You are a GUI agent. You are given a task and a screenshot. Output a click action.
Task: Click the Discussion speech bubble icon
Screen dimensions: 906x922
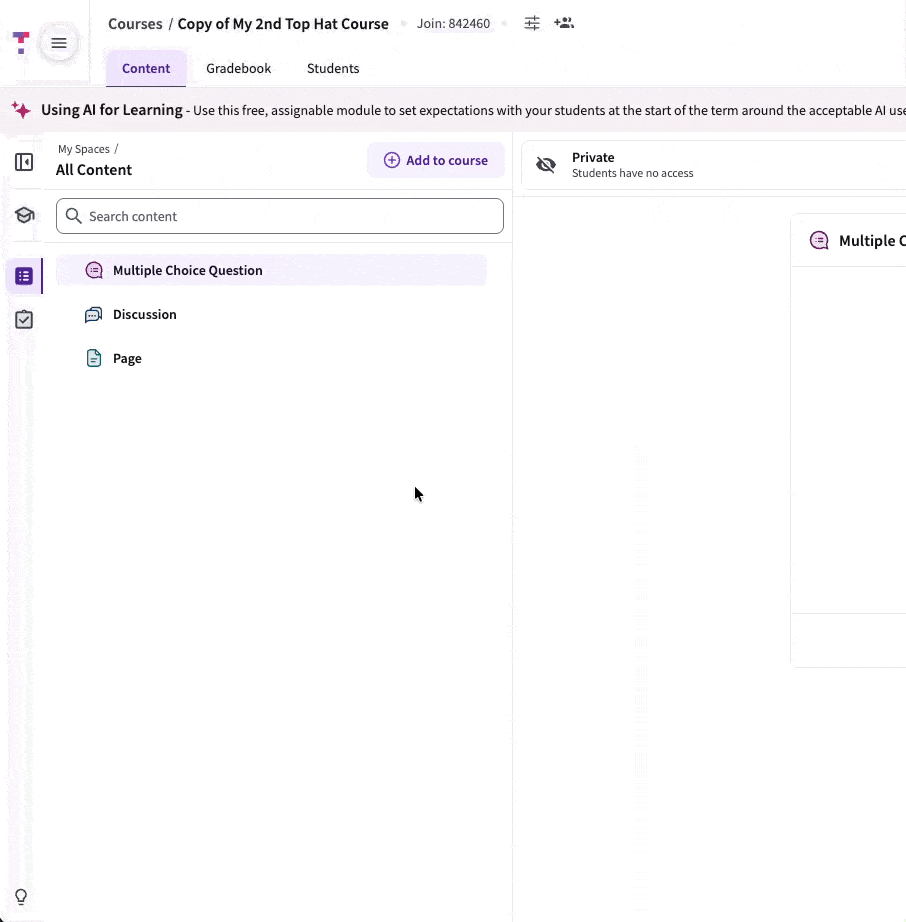pos(93,314)
